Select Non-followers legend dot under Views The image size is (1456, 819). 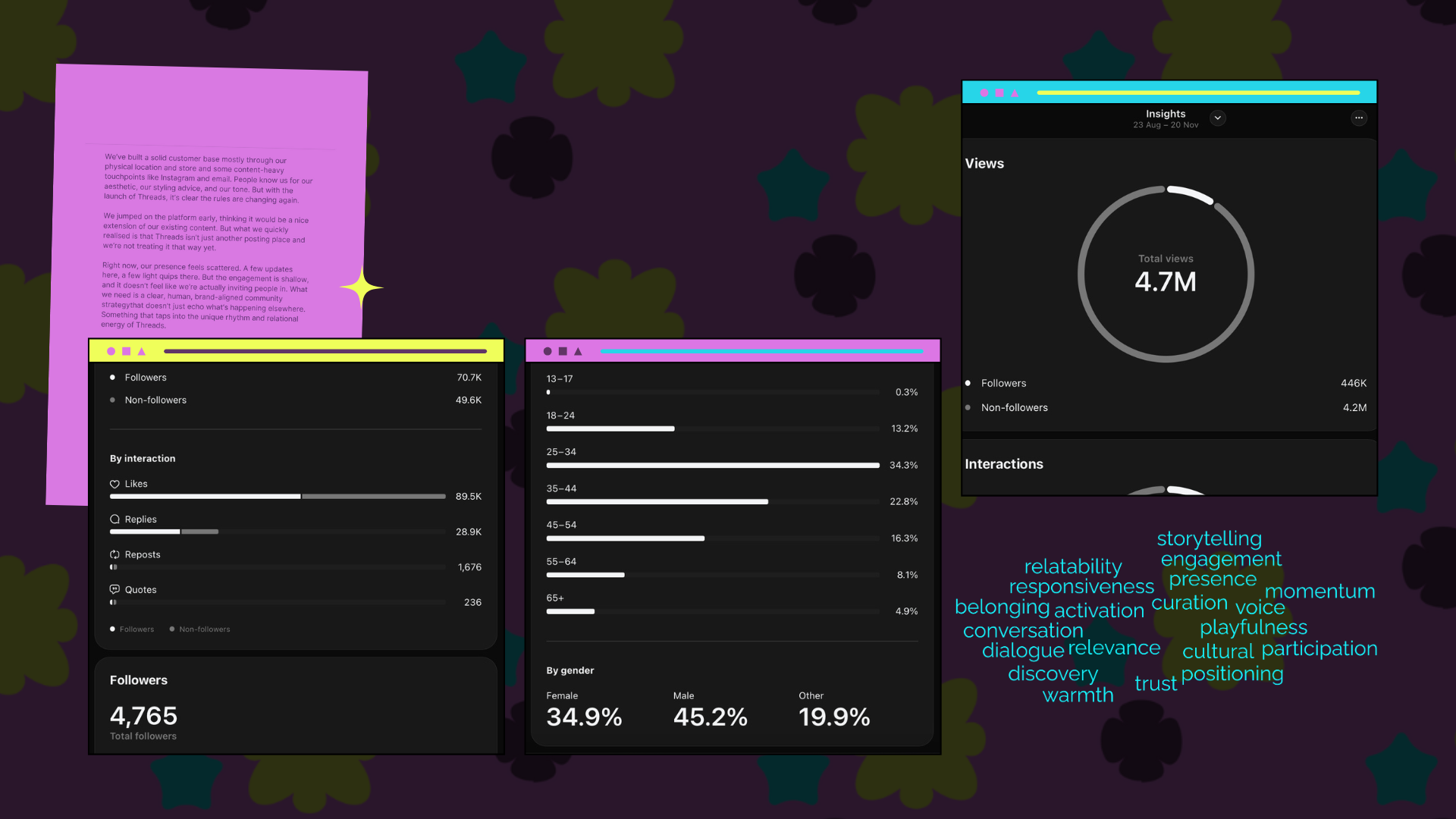tap(968, 407)
